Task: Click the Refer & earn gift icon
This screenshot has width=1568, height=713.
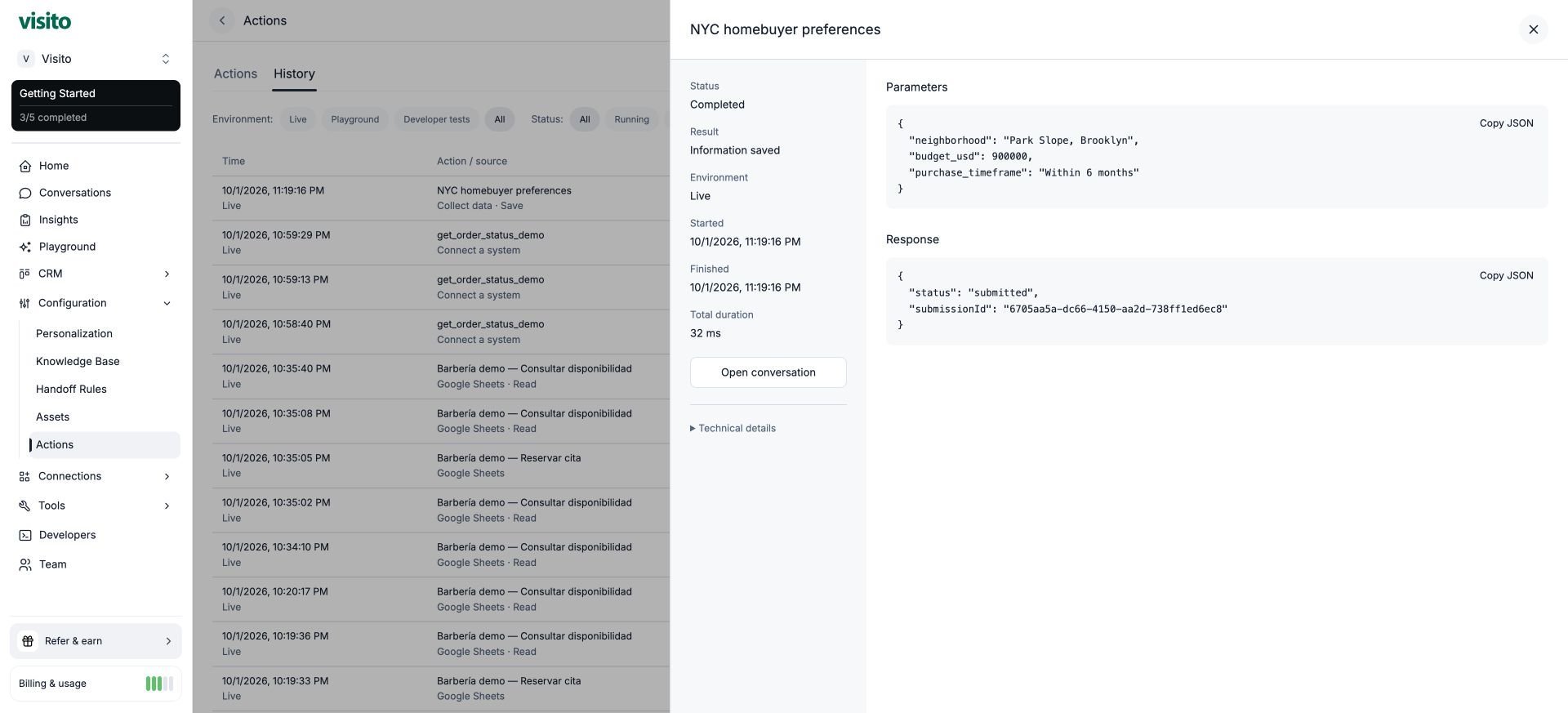Action: 28,641
